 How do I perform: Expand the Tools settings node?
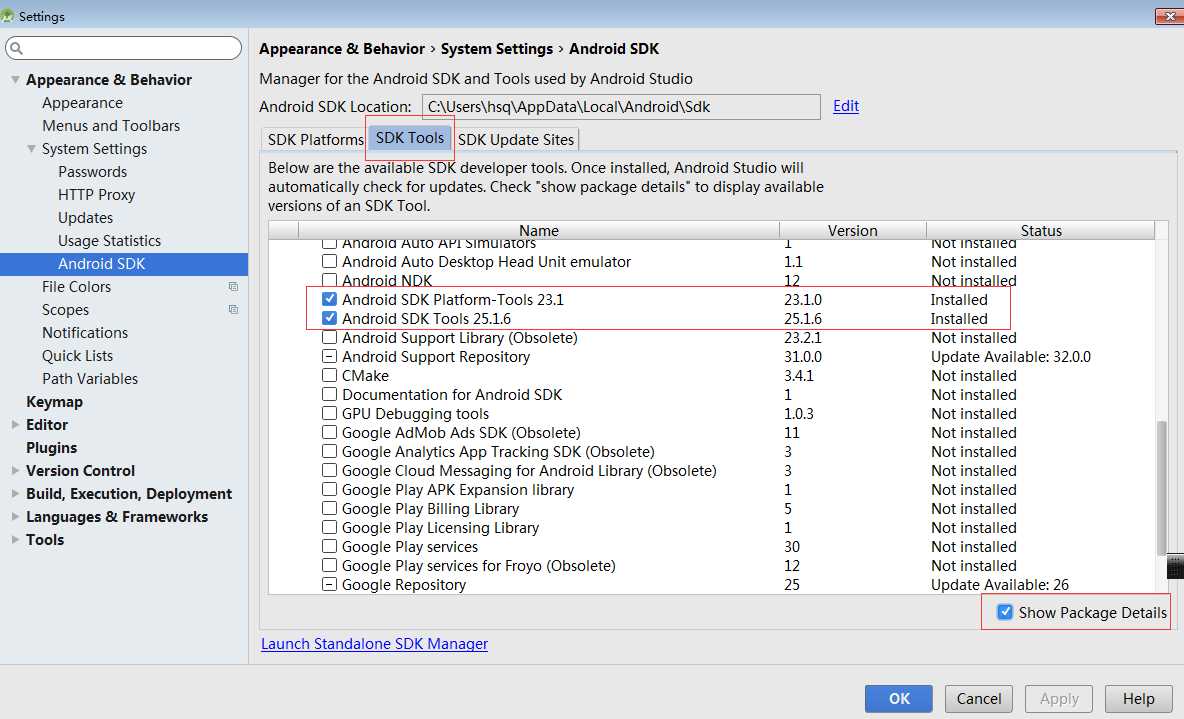point(15,539)
